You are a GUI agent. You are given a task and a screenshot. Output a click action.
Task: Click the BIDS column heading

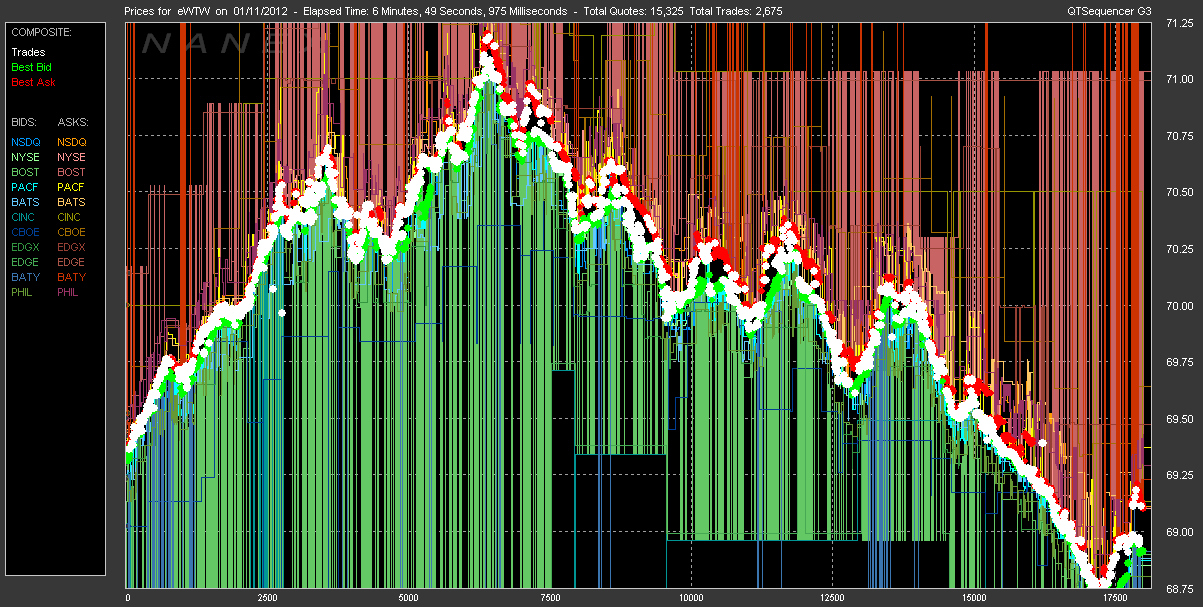24,121
